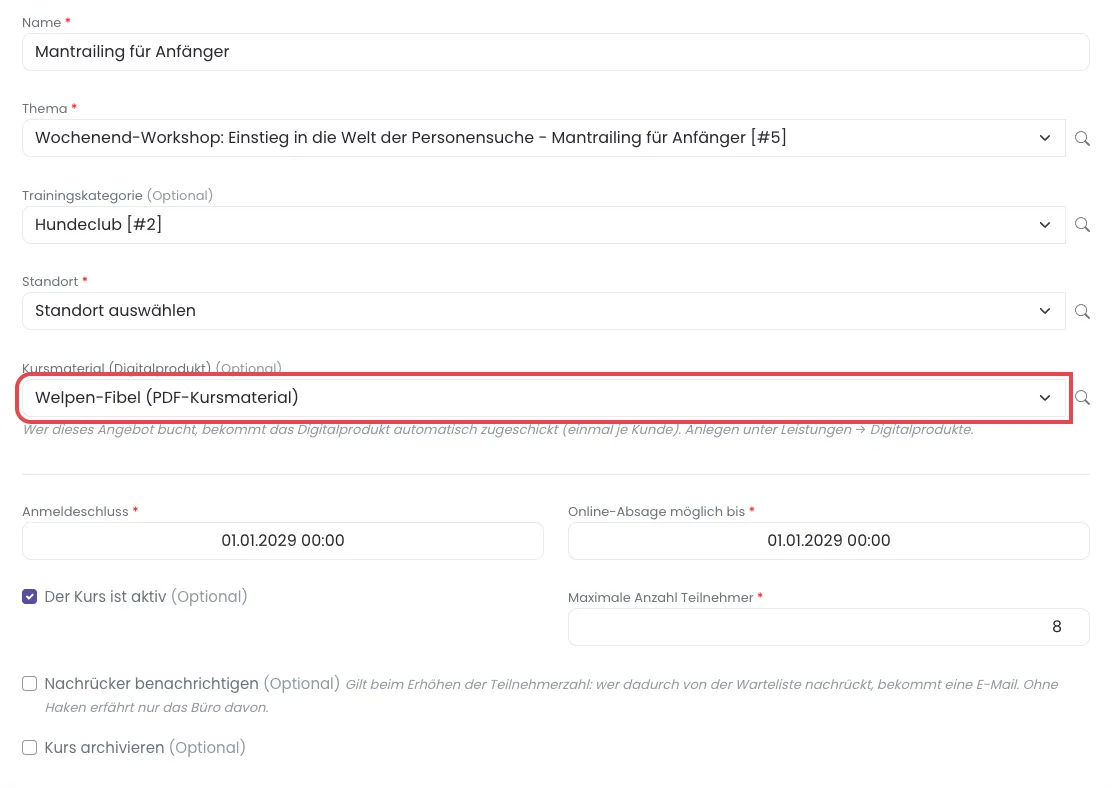The image size is (1112, 788).
Task: Open the Trainingskategorie dropdown showing Hundeclub
Action: tap(543, 225)
